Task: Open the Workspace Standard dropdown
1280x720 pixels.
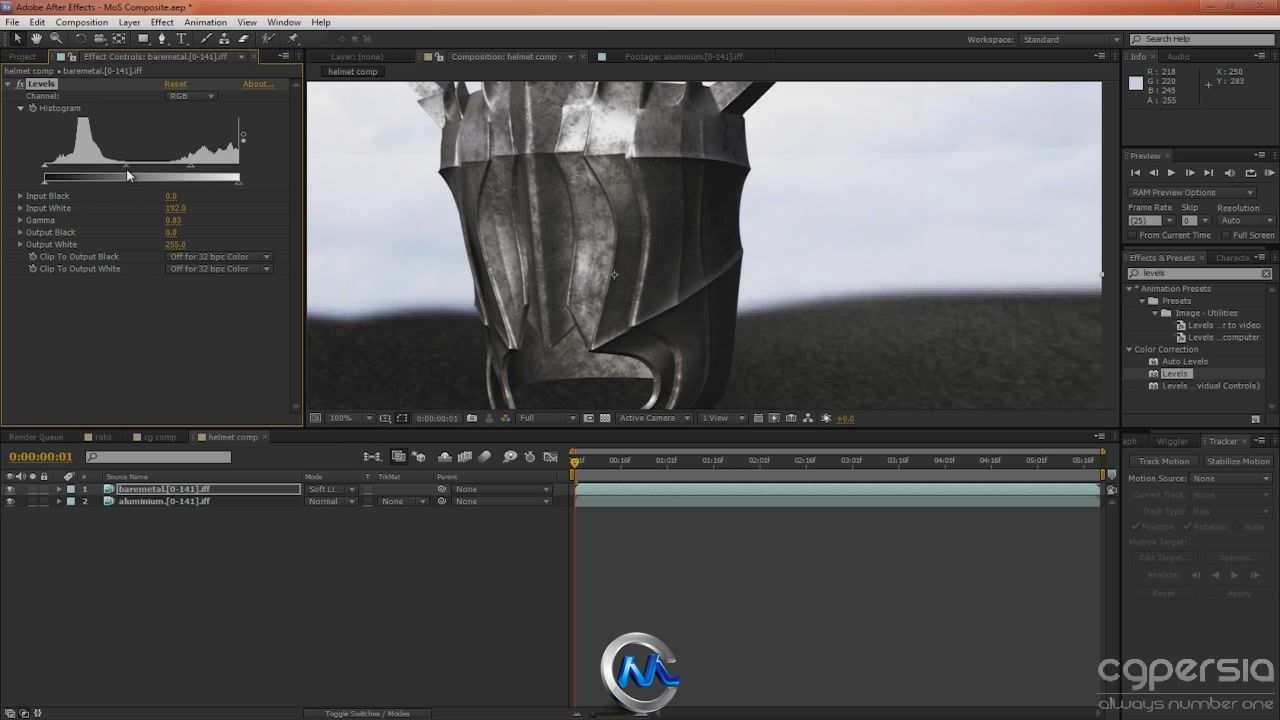Action: pos(1071,39)
